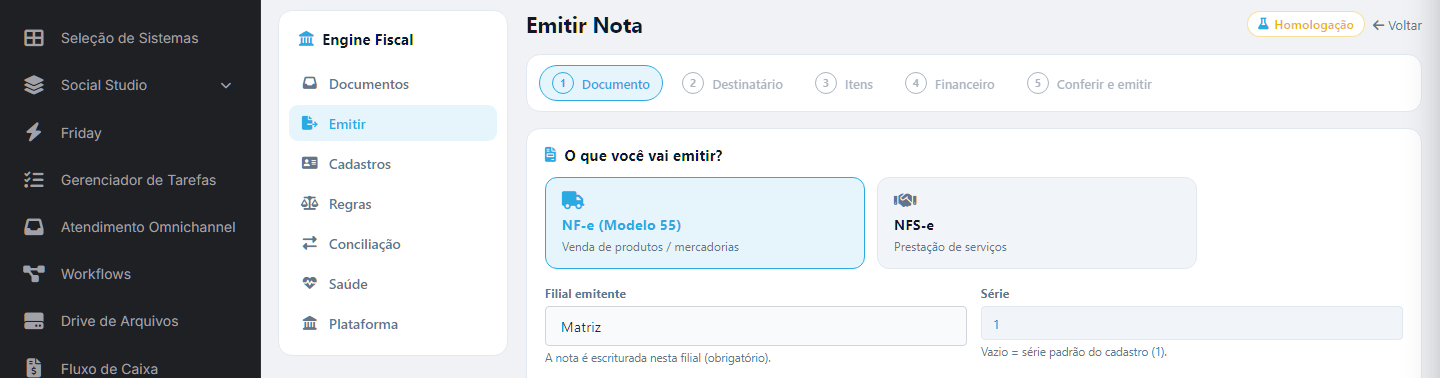This screenshot has height=378, width=1440.
Task: Select the NF-e (Modelo 55) card
Action: pos(705,223)
